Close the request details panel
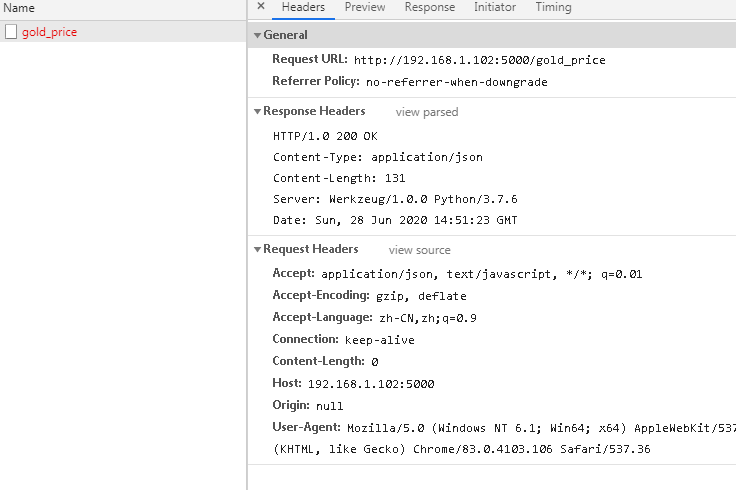Image resolution: width=736 pixels, height=490 pixels. pyautogui.click(x=261, y=7)
